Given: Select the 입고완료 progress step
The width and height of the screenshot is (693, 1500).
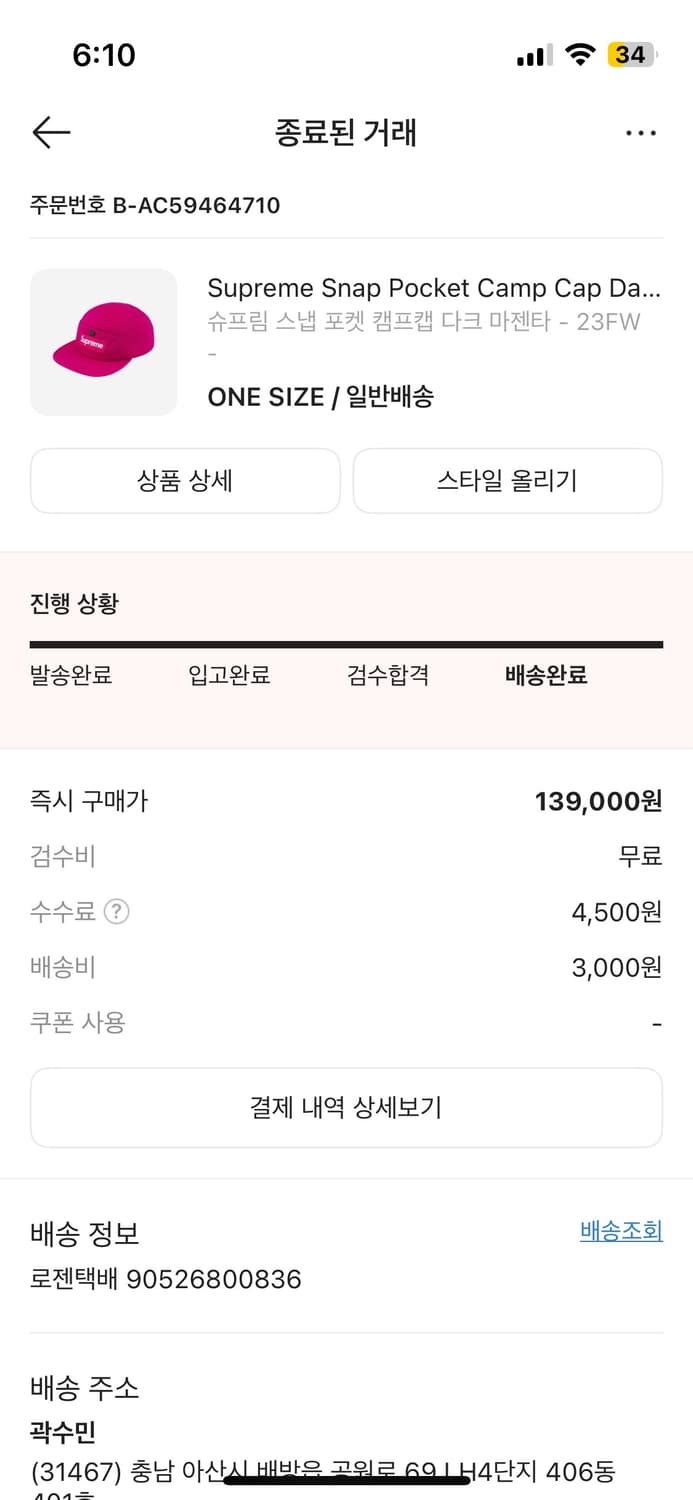Looking at the screenshot, I should coord(229,675).
